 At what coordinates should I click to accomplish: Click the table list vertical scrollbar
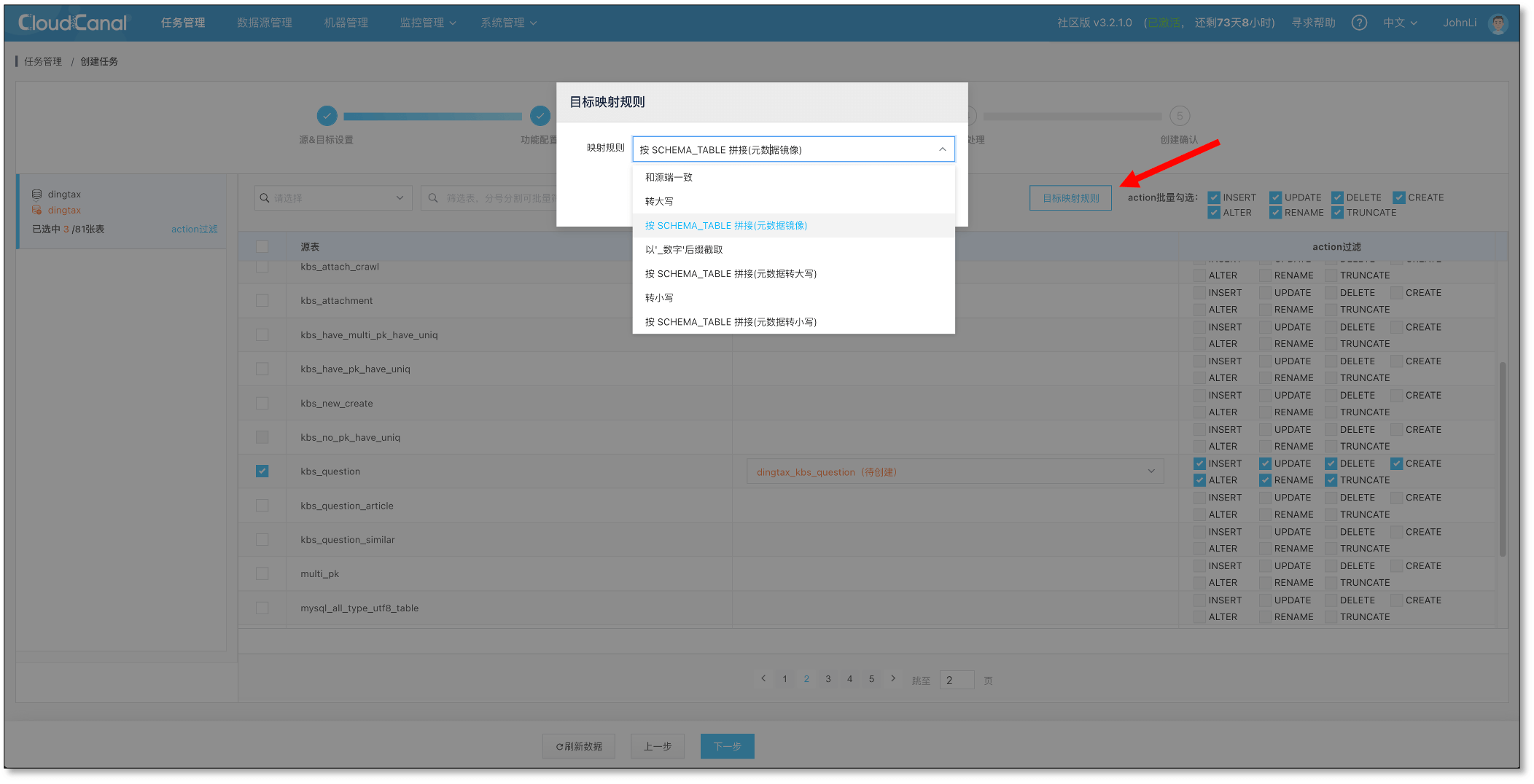[1502, 459]
